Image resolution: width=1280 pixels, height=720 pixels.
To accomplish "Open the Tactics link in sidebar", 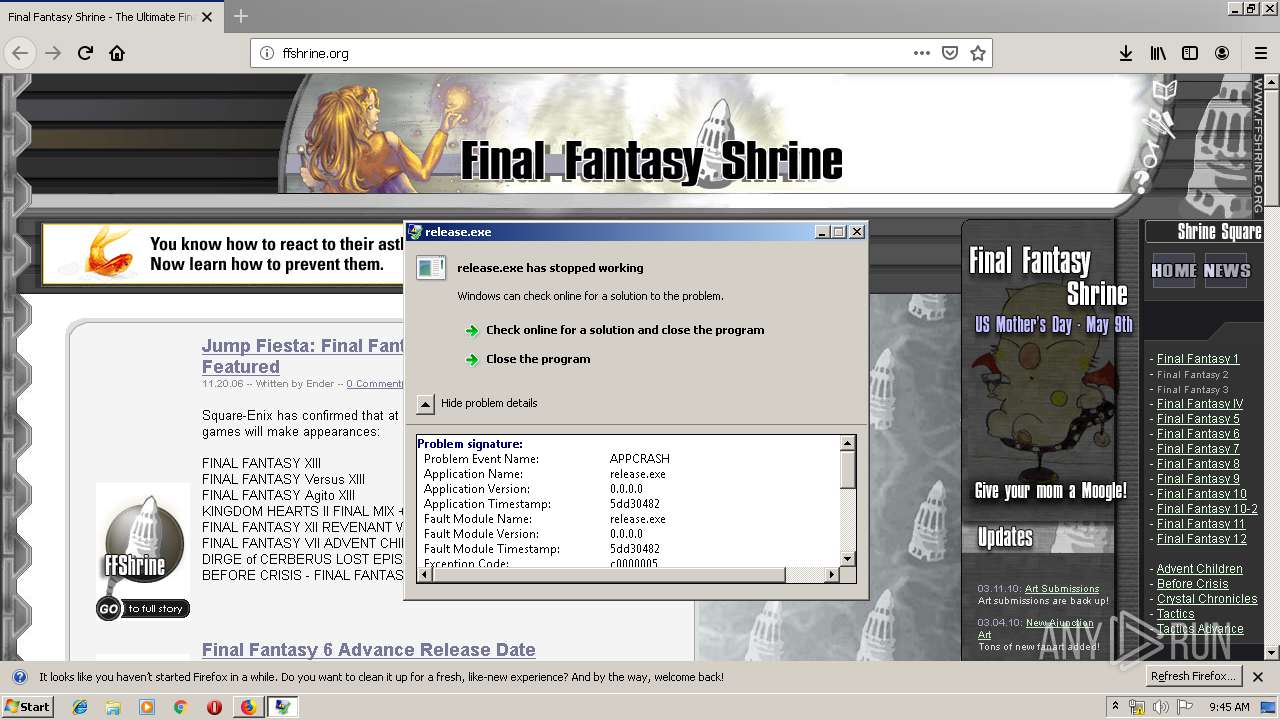I will click(x=1175, y=614).
